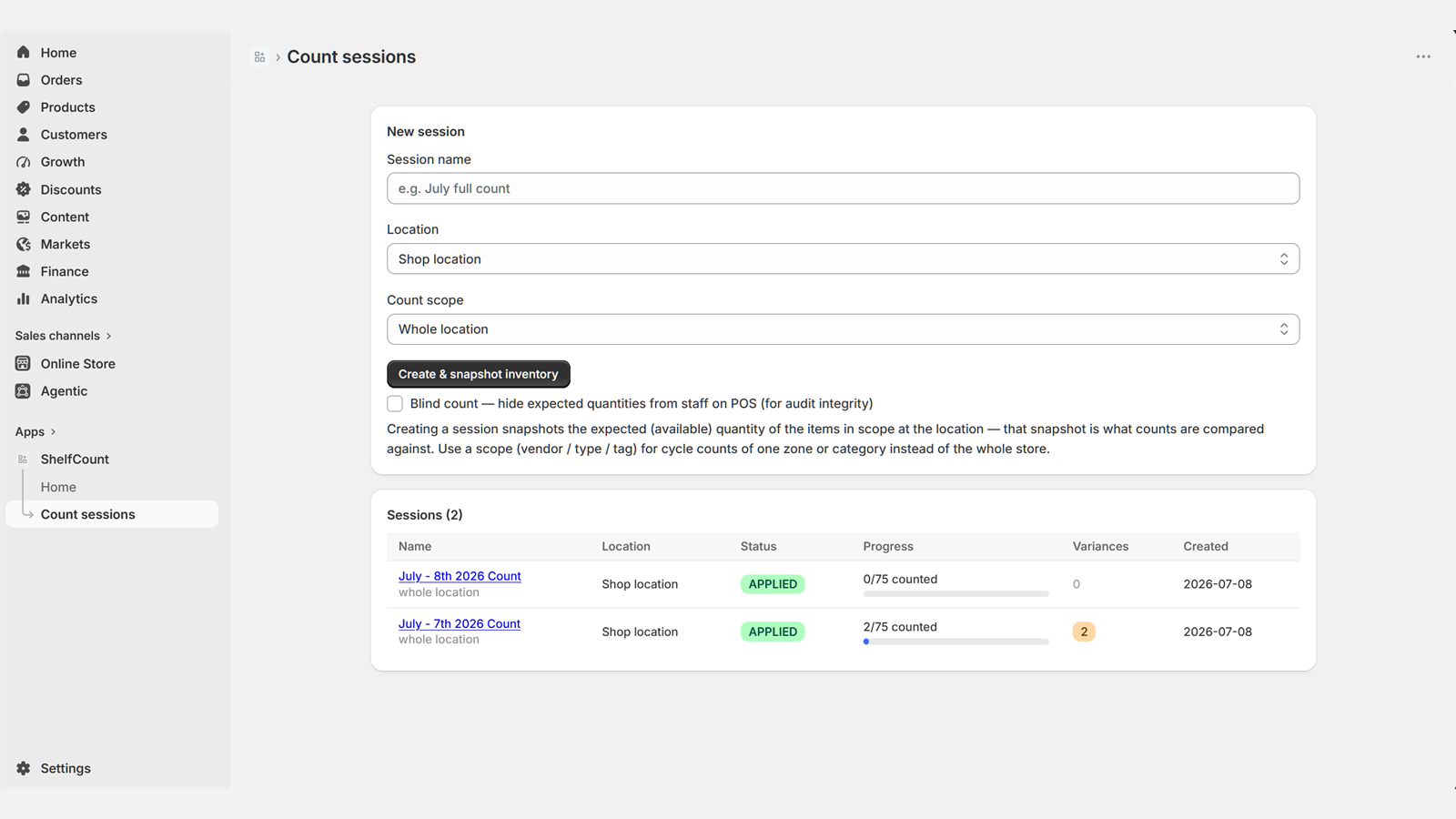Click the Content label in the sidebar
1456x819 pixels.
(65, 217)
